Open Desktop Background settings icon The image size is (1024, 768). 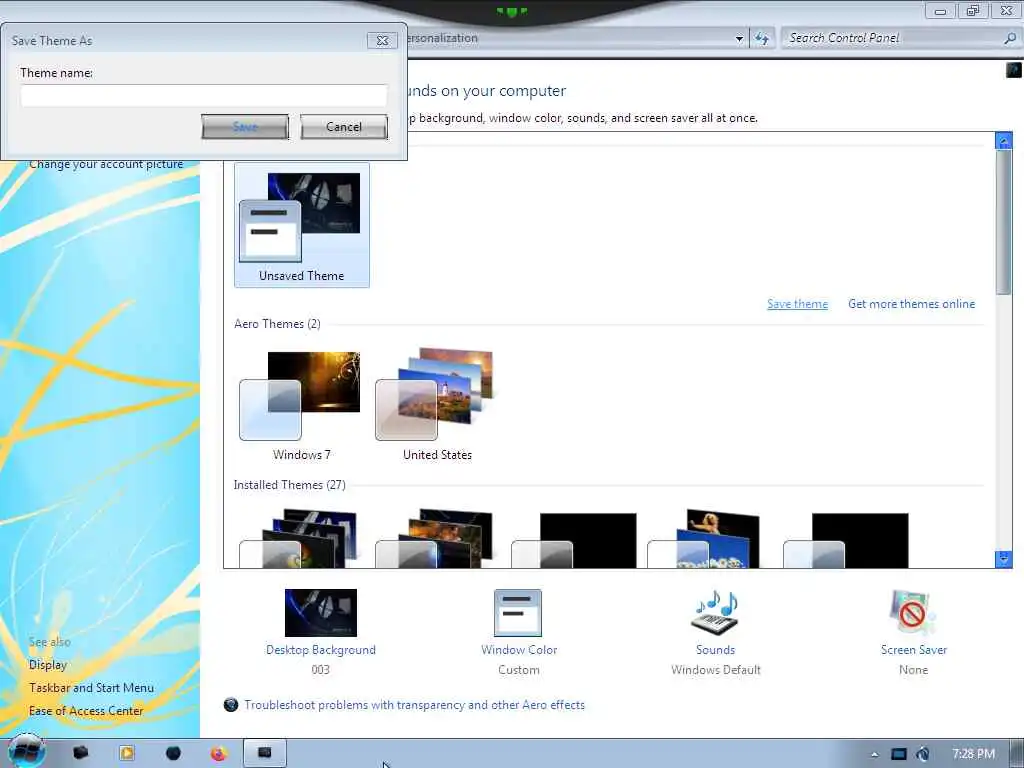point(321,613)
